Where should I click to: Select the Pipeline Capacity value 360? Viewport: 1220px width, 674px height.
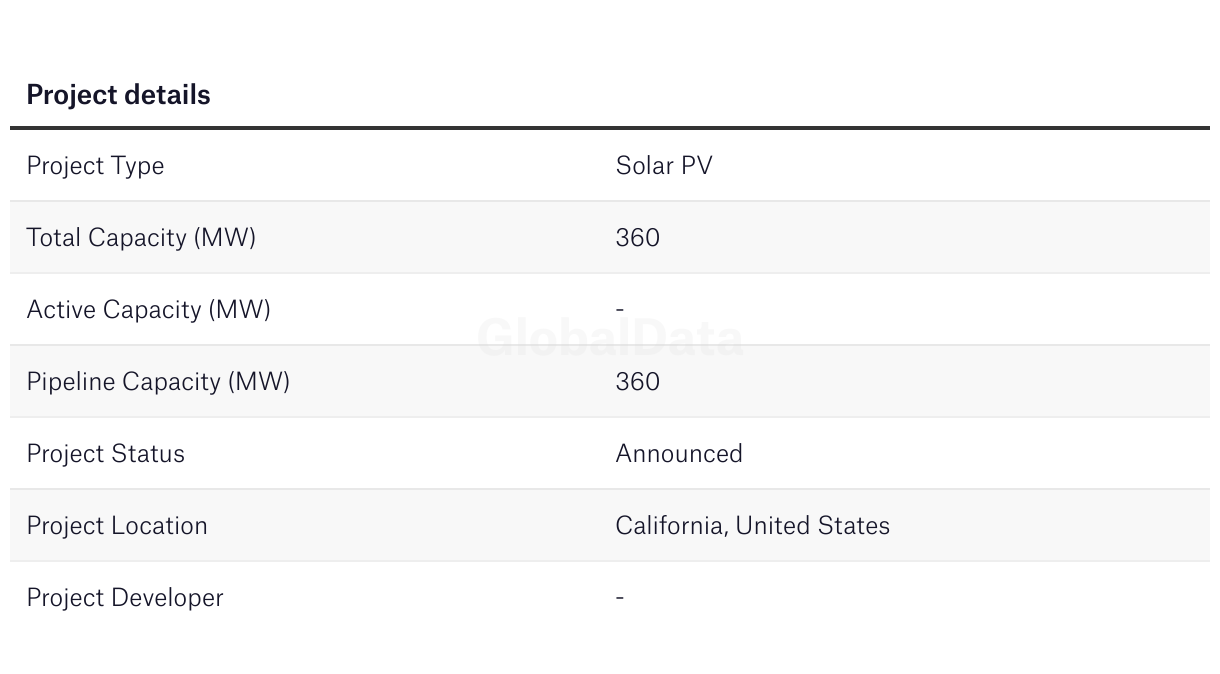pos(638,382)
